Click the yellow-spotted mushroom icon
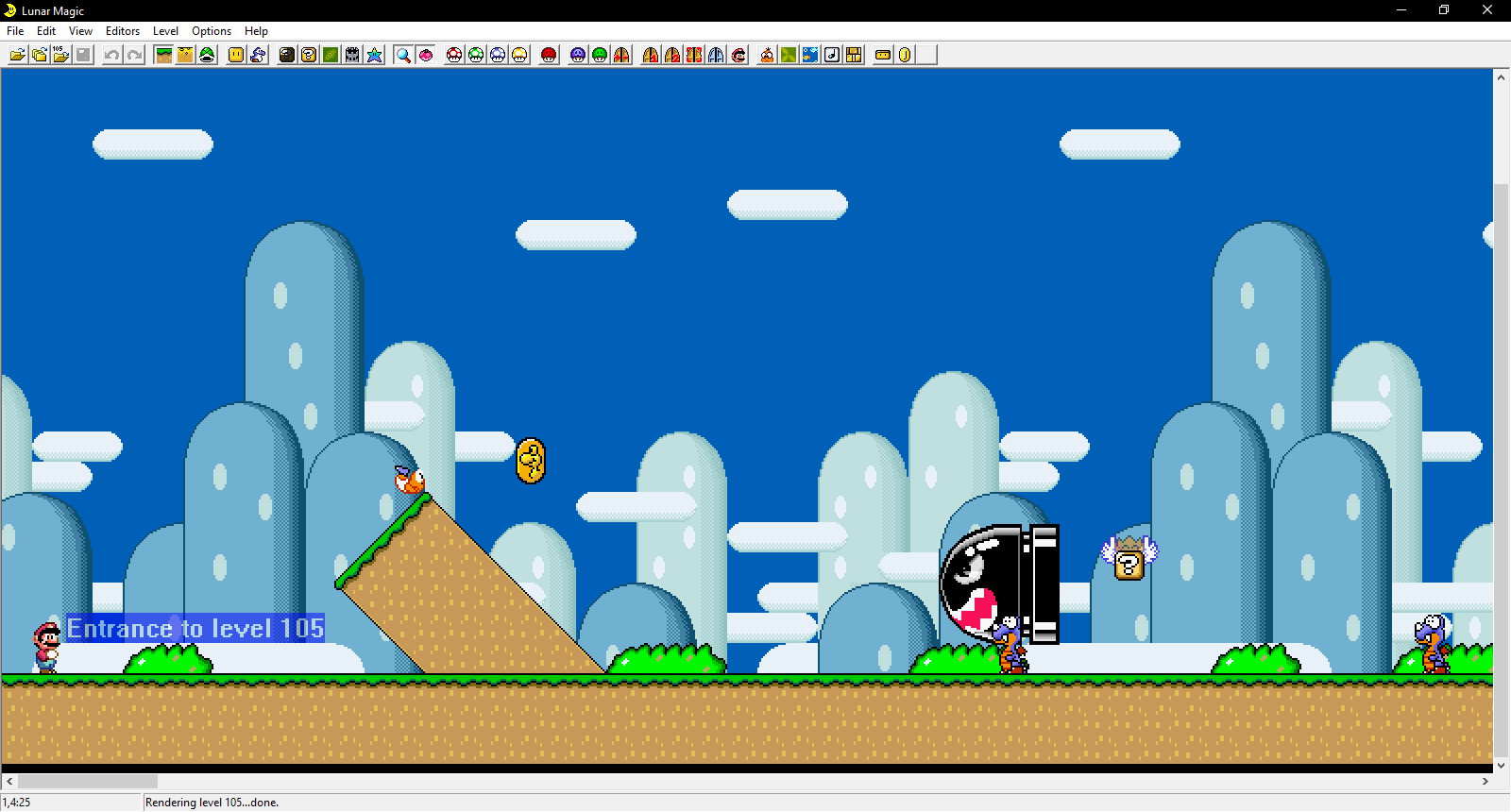This screenshot has height=812, width=1511. pos(519,55)
